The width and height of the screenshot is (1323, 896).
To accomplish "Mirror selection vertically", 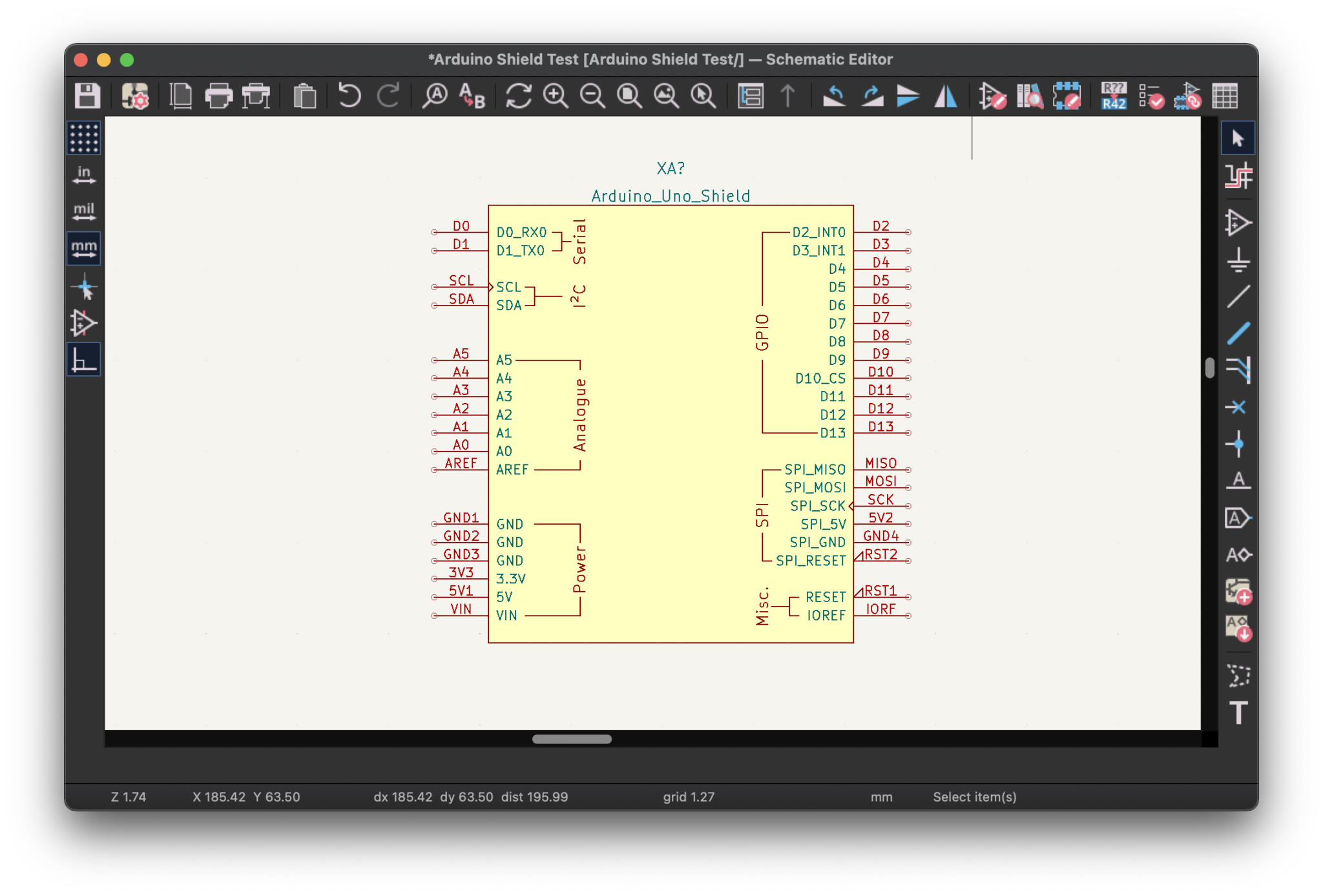I will 908,96.
